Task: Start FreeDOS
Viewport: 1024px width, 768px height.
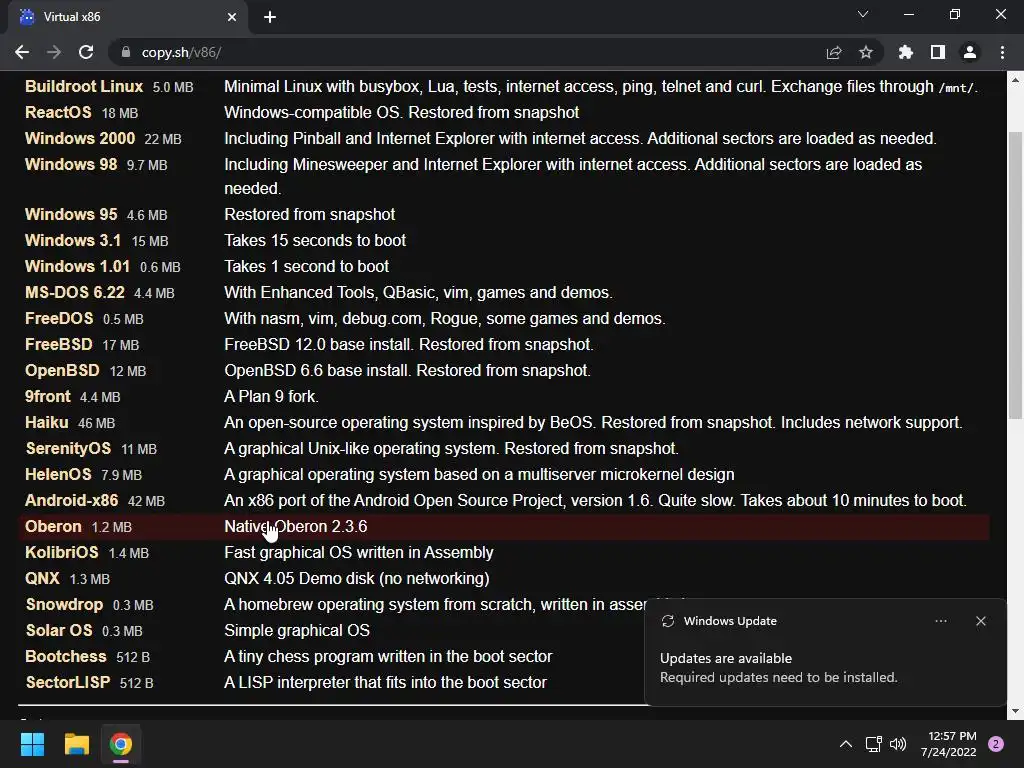Action: 59,319
